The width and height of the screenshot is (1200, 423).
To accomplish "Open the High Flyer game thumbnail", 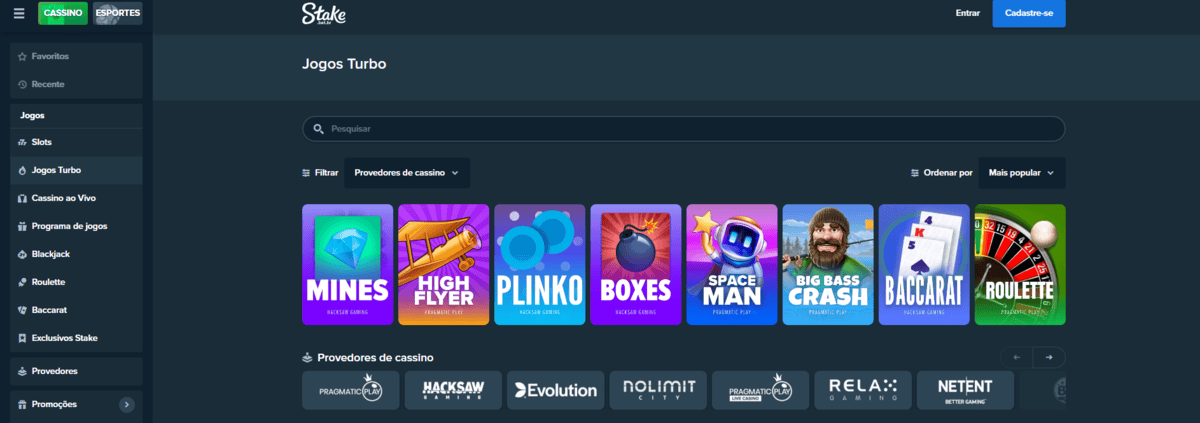I will click(444, 265).
